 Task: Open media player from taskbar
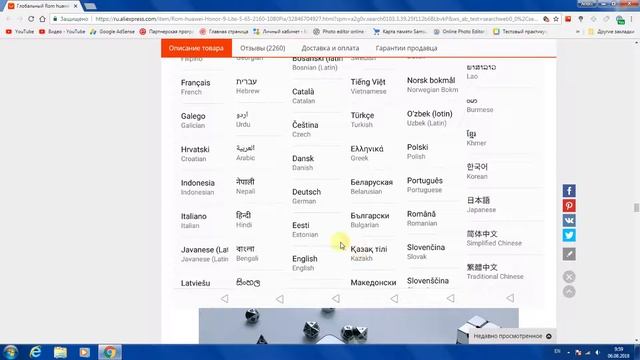84,352
